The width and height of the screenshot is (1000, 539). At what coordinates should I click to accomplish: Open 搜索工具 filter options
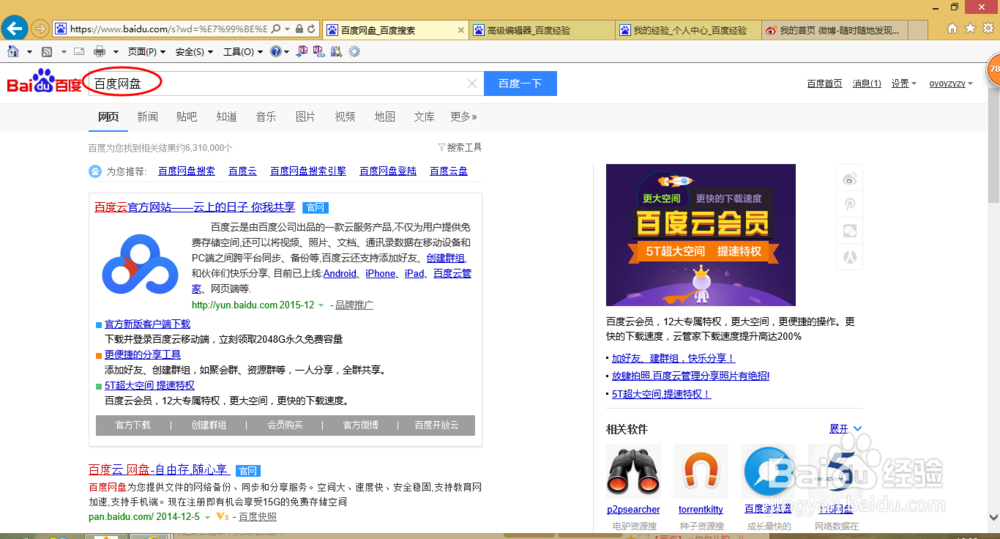[460, 147]
